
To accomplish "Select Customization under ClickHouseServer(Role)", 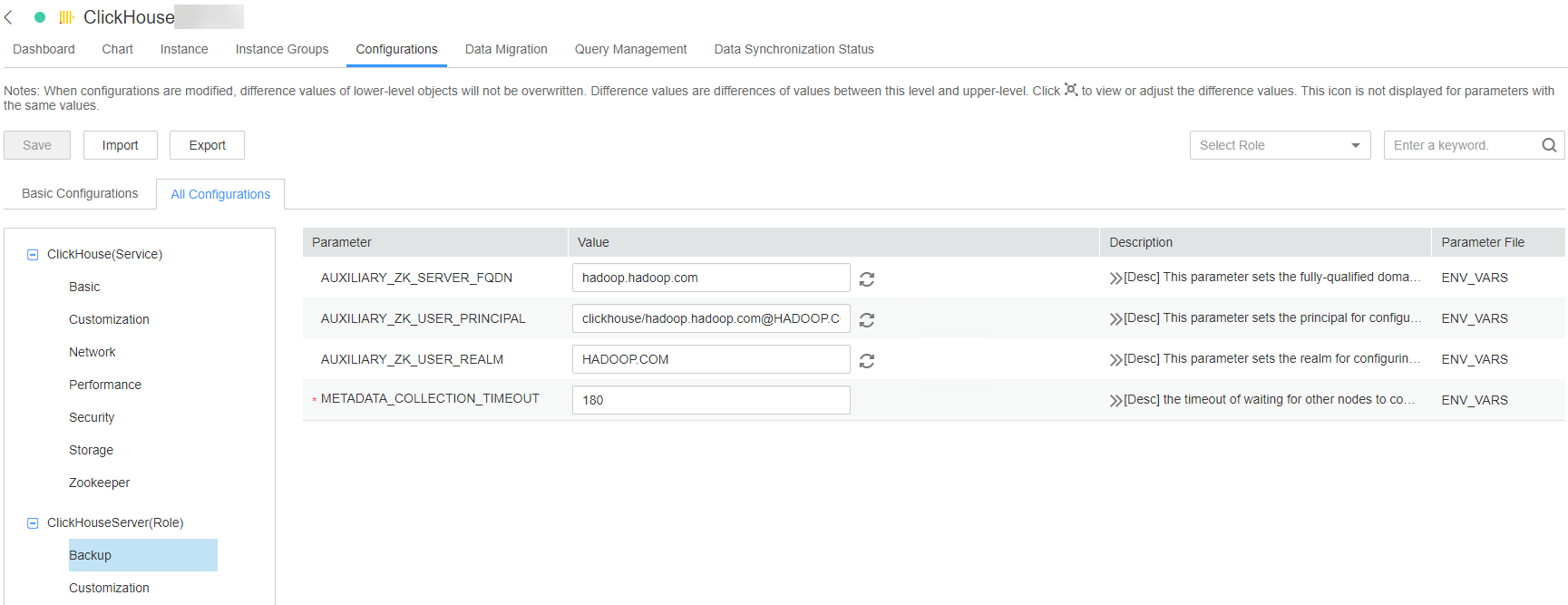I will click(x=109, y=588).
